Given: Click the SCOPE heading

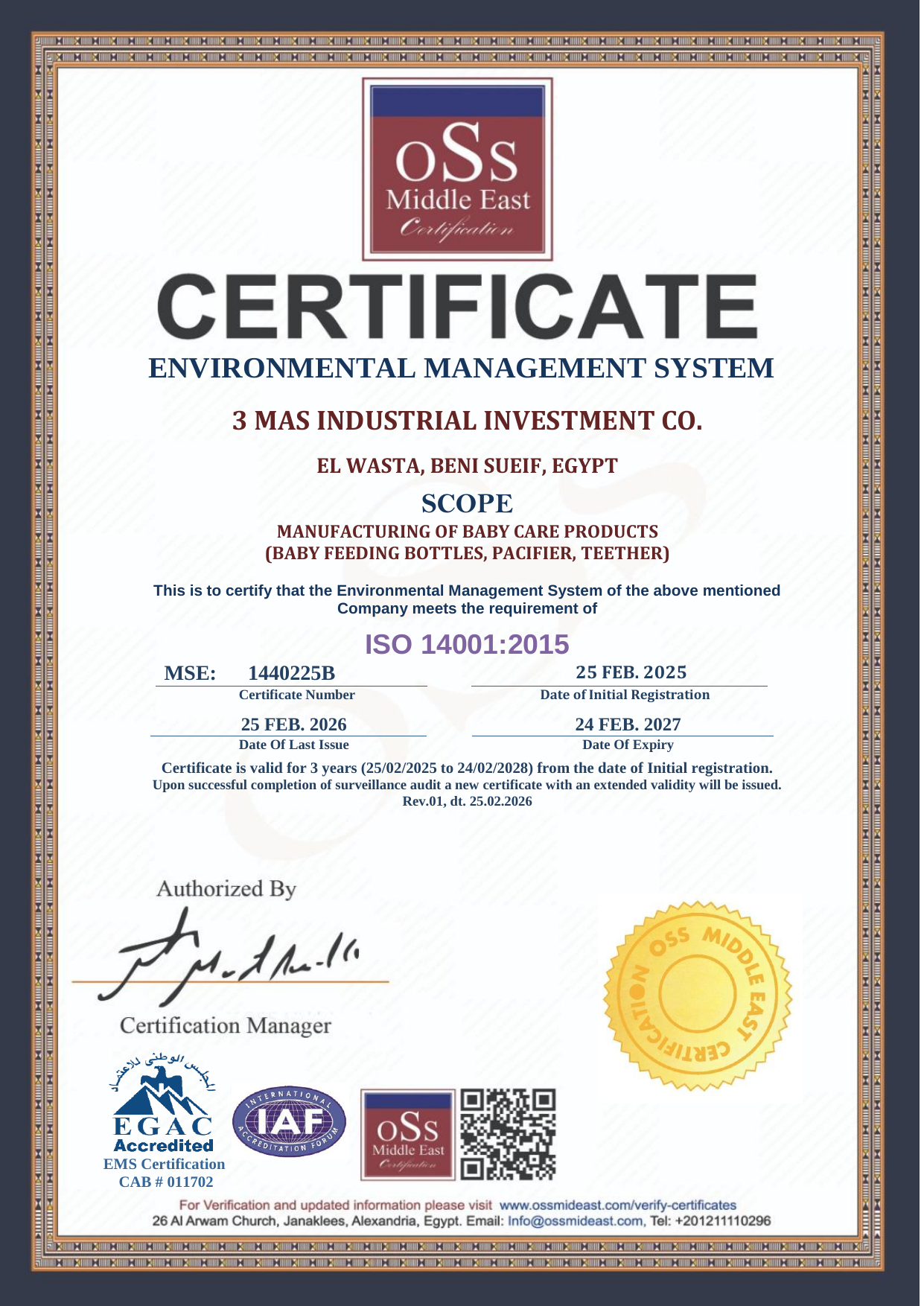Looking at the screenshot, I should 468,503.
